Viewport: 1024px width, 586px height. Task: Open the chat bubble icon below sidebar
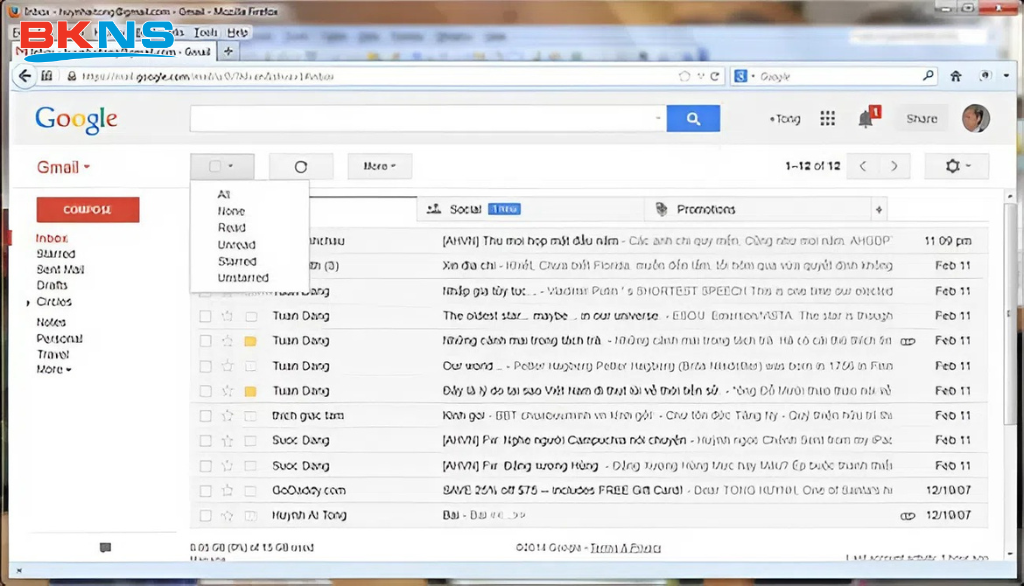(x=105, y=548)
